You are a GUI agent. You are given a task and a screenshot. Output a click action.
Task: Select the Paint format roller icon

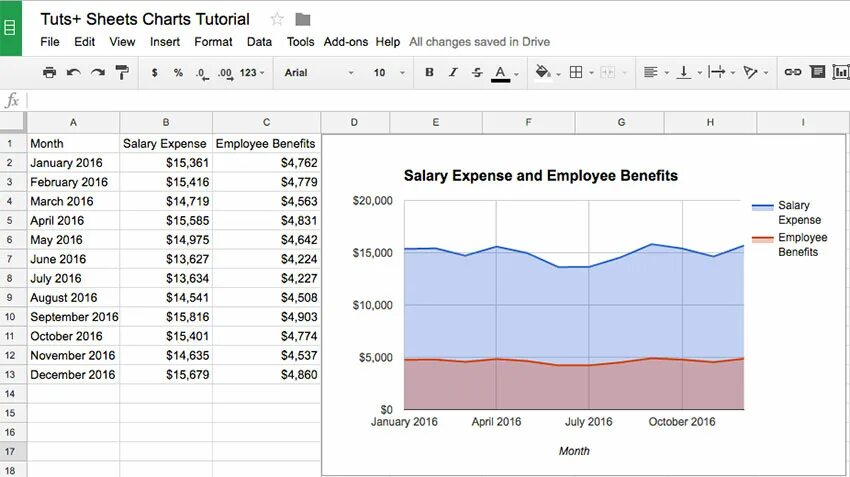pos(123,72)
